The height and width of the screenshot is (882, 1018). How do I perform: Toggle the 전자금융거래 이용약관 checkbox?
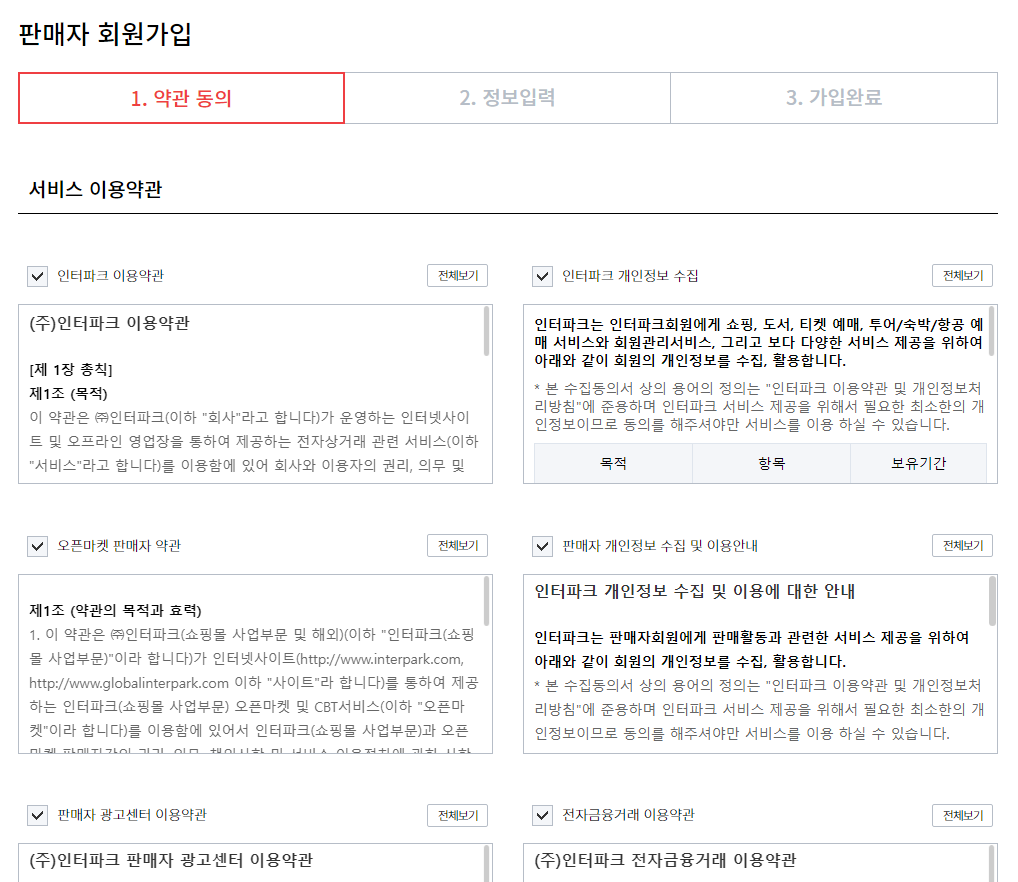[x=542, y=816]
